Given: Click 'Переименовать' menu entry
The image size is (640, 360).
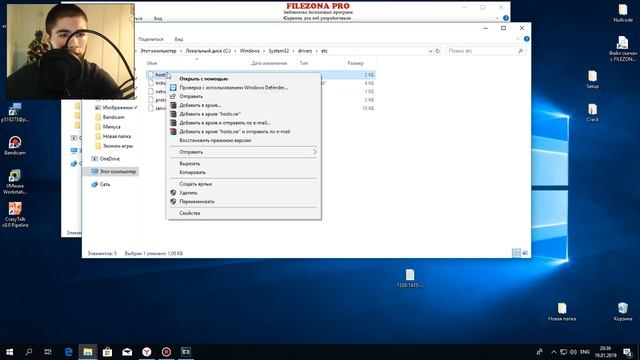Looking at the screenshot, I should (197, 202).
